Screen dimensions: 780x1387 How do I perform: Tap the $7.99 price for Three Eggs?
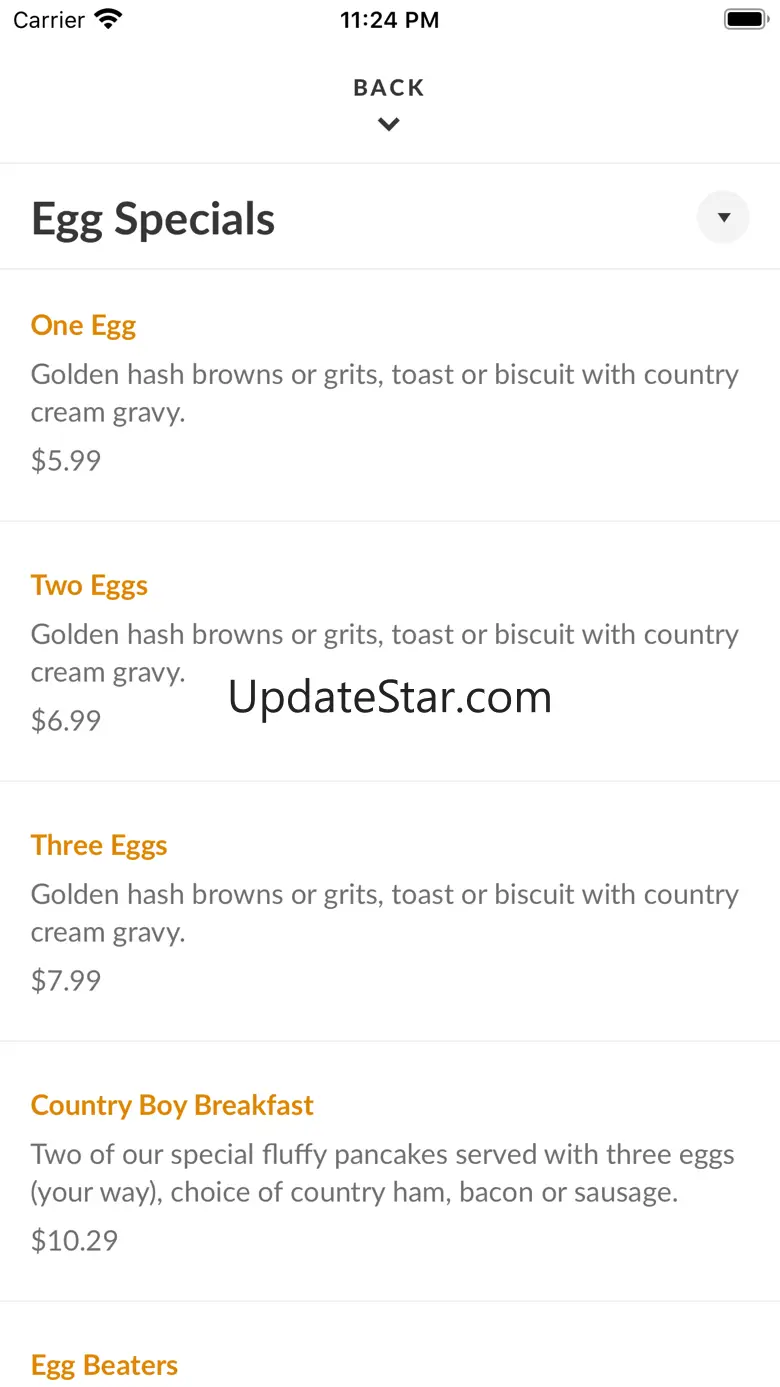pos(66,981)
